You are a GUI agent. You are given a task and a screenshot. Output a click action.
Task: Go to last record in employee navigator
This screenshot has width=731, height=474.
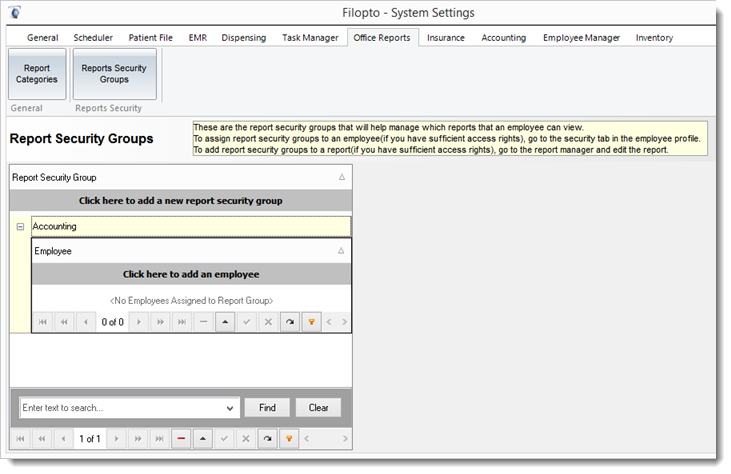182,322
